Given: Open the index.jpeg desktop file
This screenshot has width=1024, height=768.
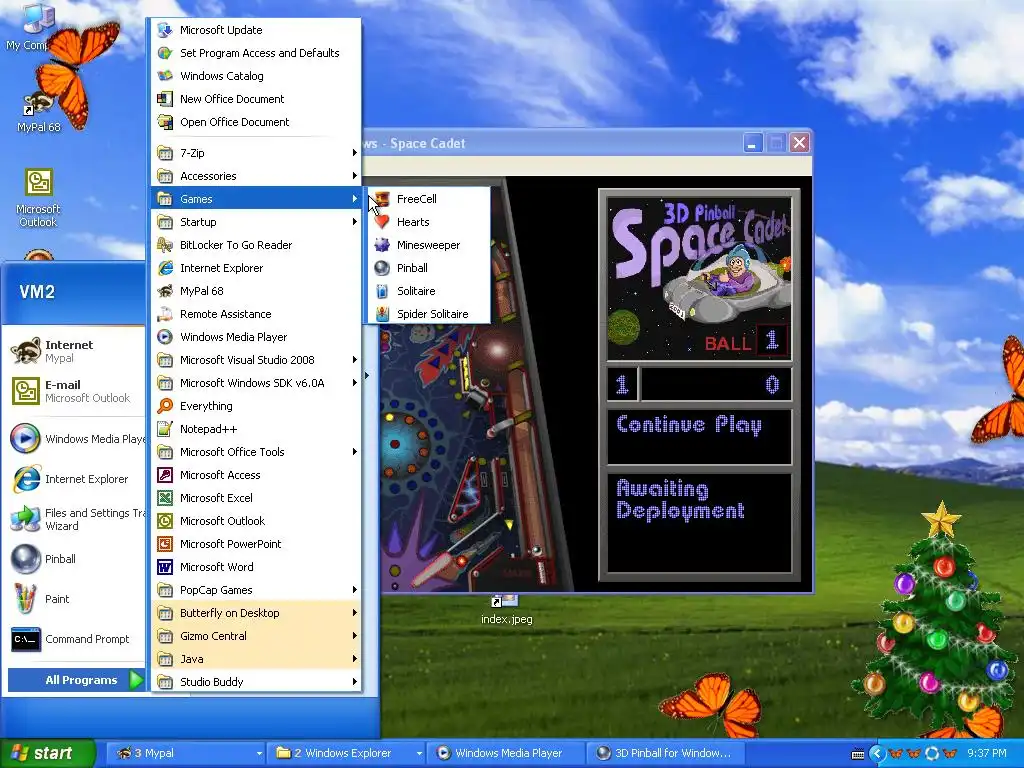Looking at the screenshot, I should tap(507, 610).
